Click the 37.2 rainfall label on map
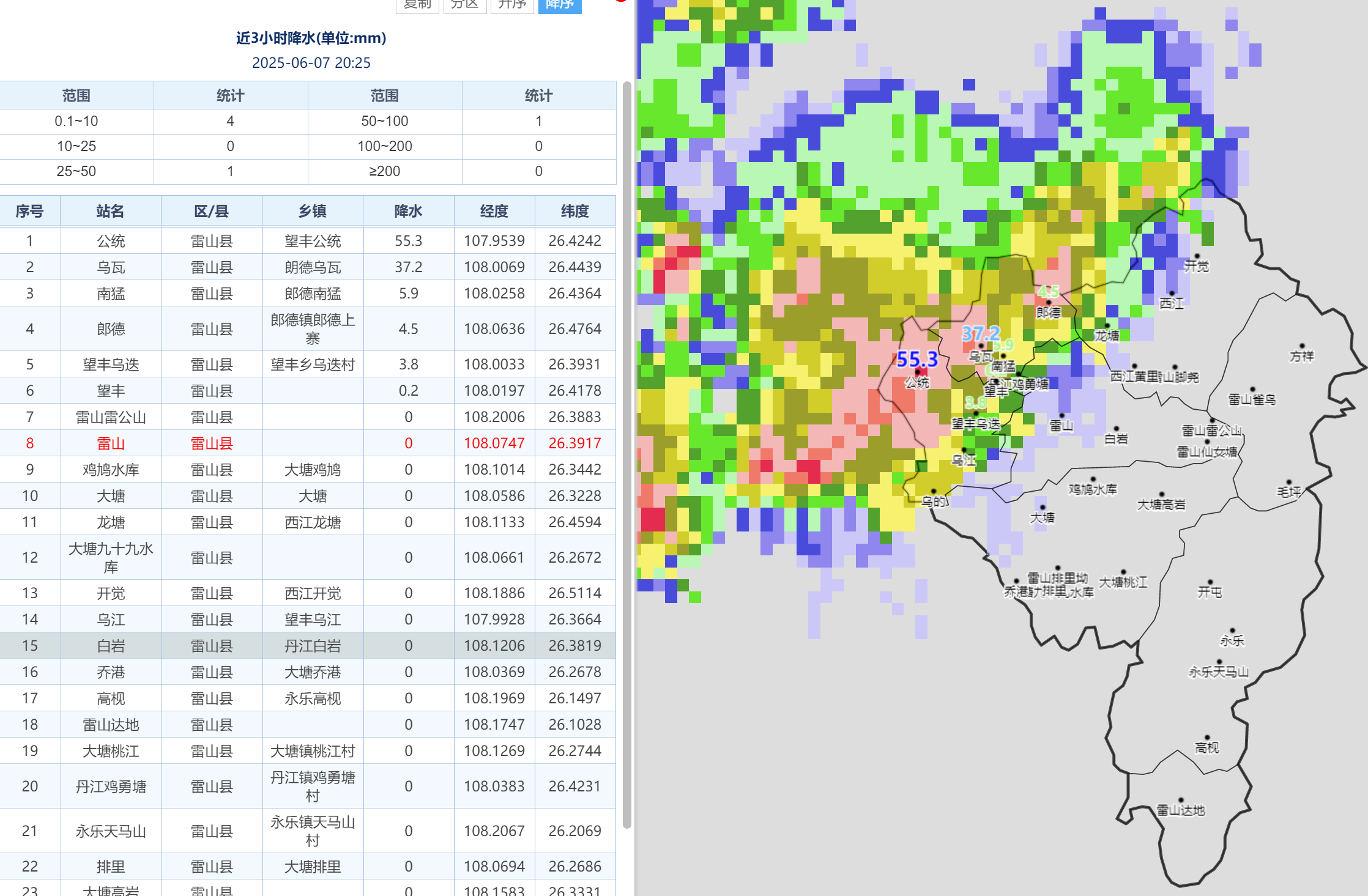The height and width of the screenshot is (896, 1368). [980, 333]
